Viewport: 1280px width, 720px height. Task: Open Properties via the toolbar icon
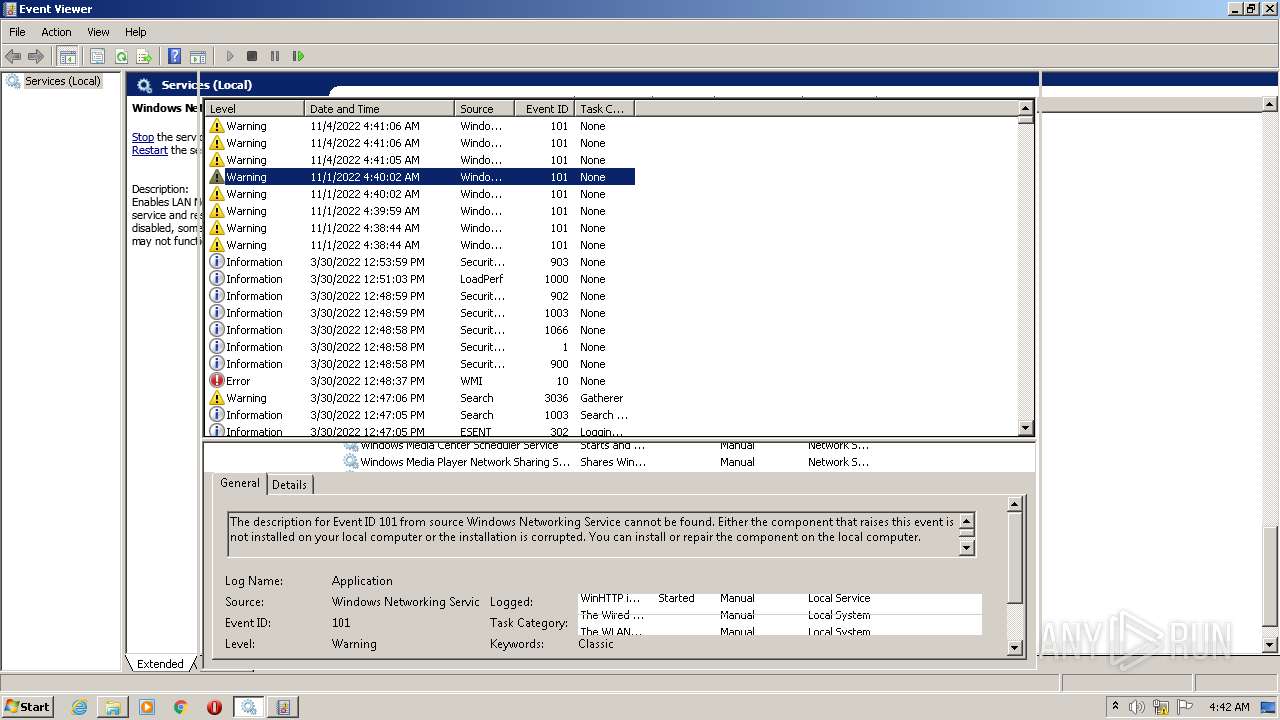[x=97, y=56]
